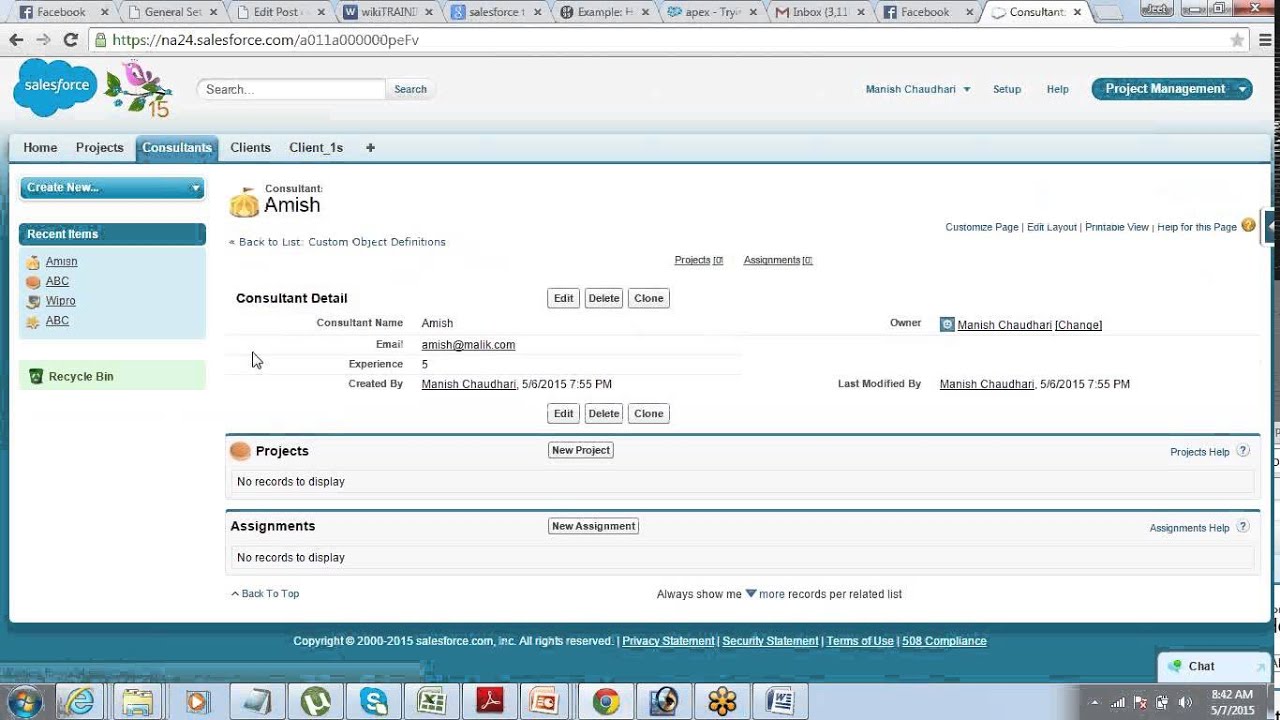The height and width of the screenshot is (720, 1280).
Task: Open the Customize Page link
Action: [x=982, y=227]
